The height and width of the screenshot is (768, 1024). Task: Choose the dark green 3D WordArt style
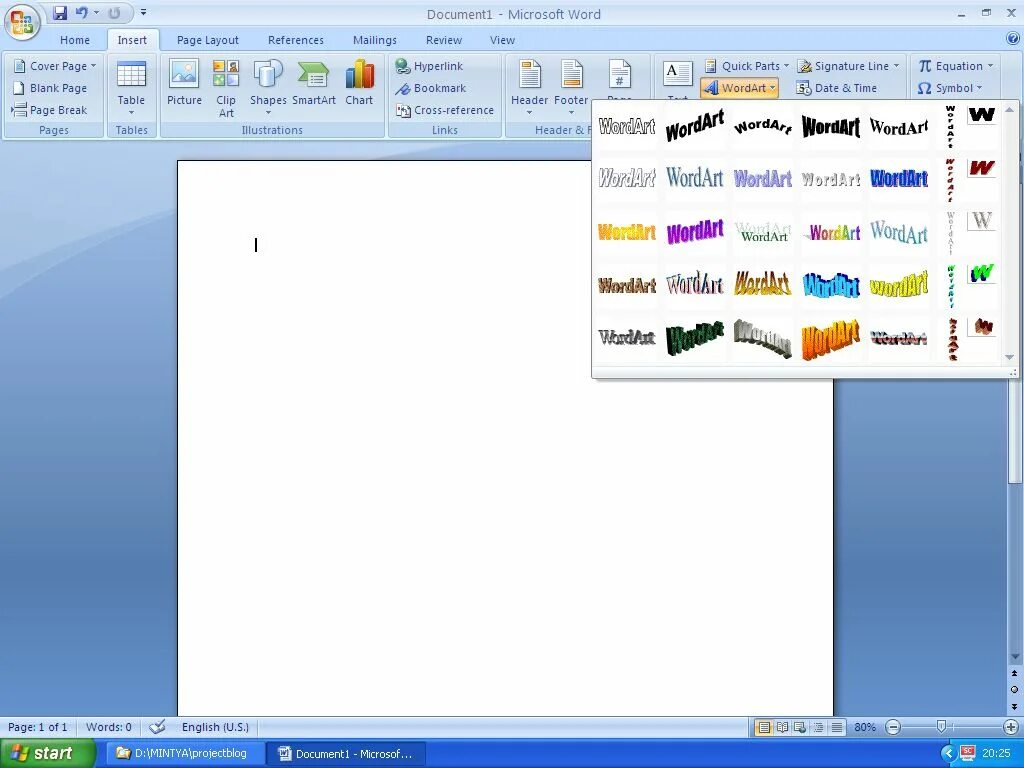[695, 338]
